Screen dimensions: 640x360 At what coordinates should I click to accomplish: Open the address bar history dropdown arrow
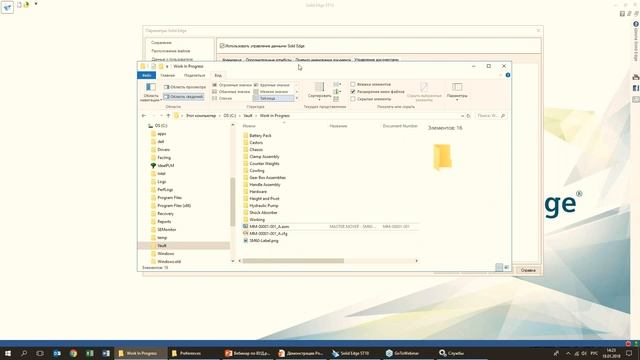(x=462, y=116)
